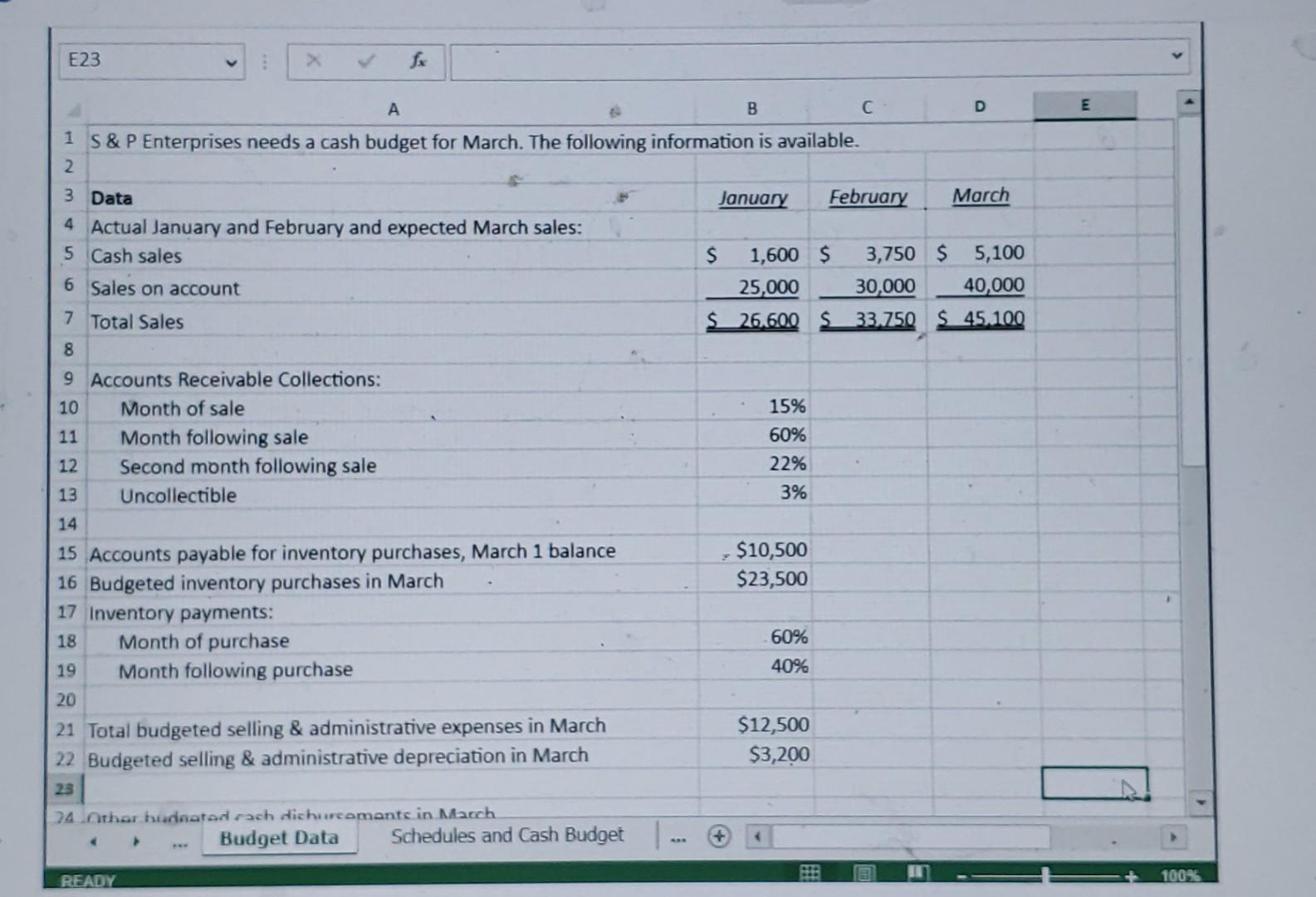Select budgeted purchases $23,500 cell
This screenshot has width=1316, height=897.
click(x=754, y=579)
